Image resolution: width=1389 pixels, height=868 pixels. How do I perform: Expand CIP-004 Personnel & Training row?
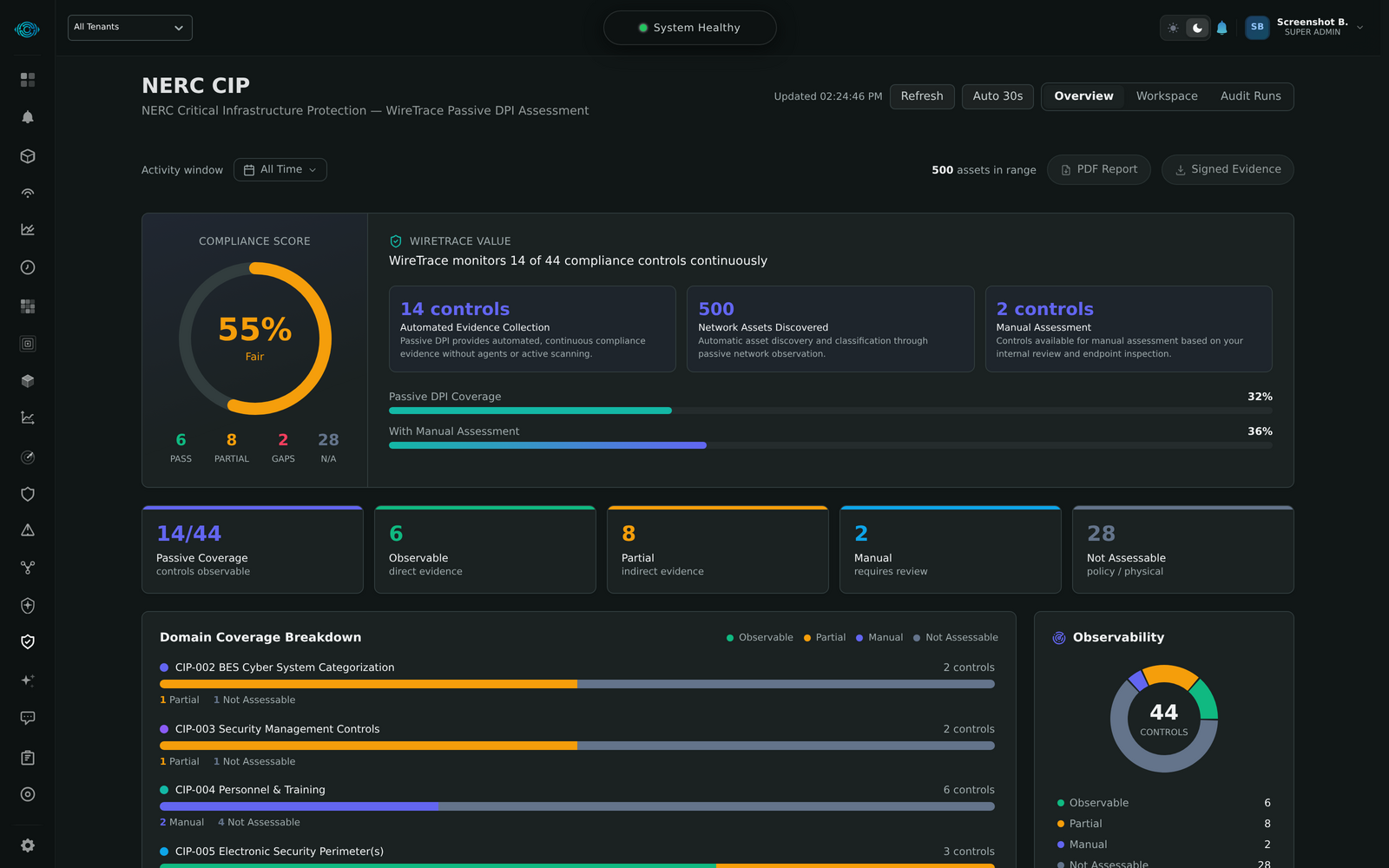pos(577,806)
